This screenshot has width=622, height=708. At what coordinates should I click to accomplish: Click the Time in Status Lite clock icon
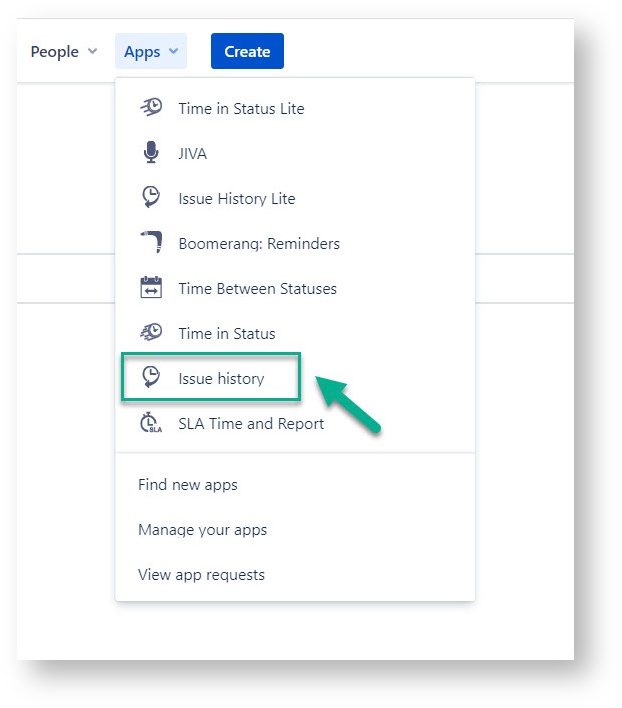pyautogui.click(x=151, y=108)
